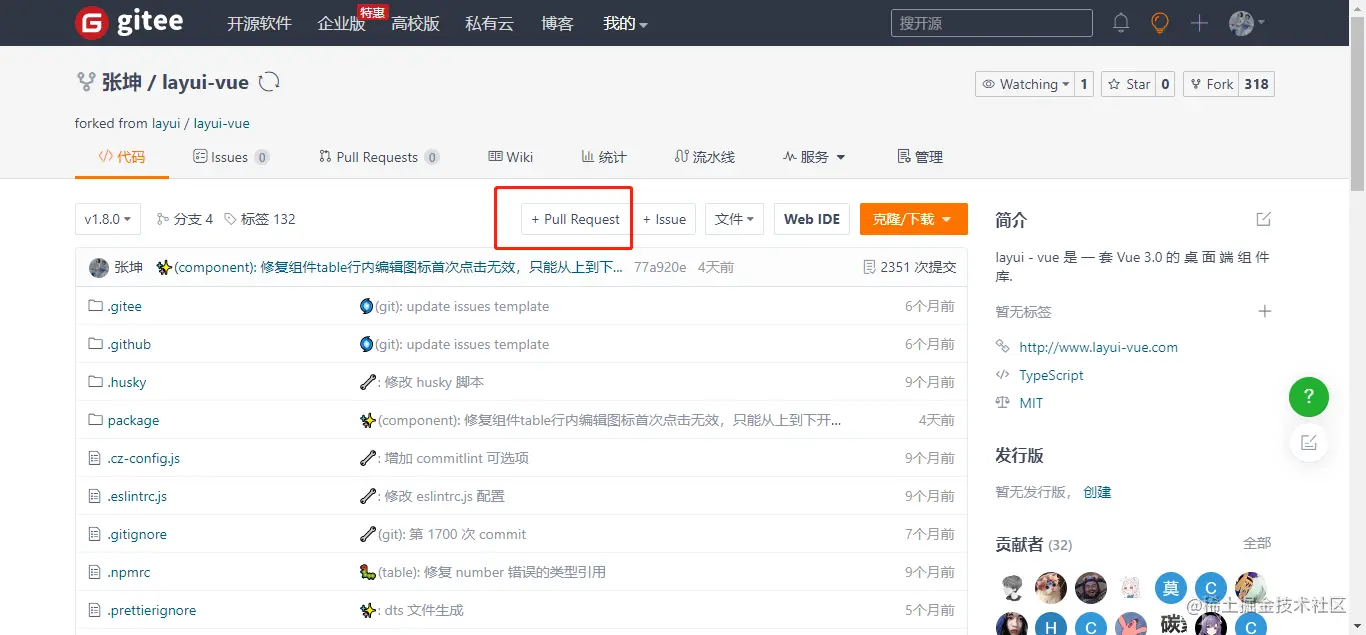Viewport: 1366px width, 635px height.
Task: Click the plus create icon in header
Action: (x=1199, y=23)
